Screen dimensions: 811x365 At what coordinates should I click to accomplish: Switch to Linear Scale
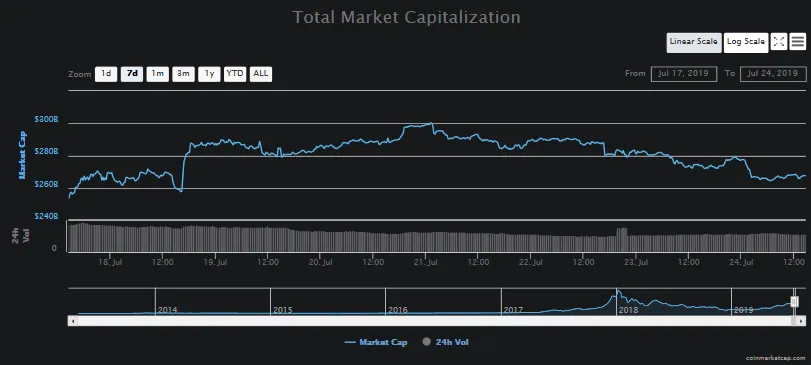694,42
